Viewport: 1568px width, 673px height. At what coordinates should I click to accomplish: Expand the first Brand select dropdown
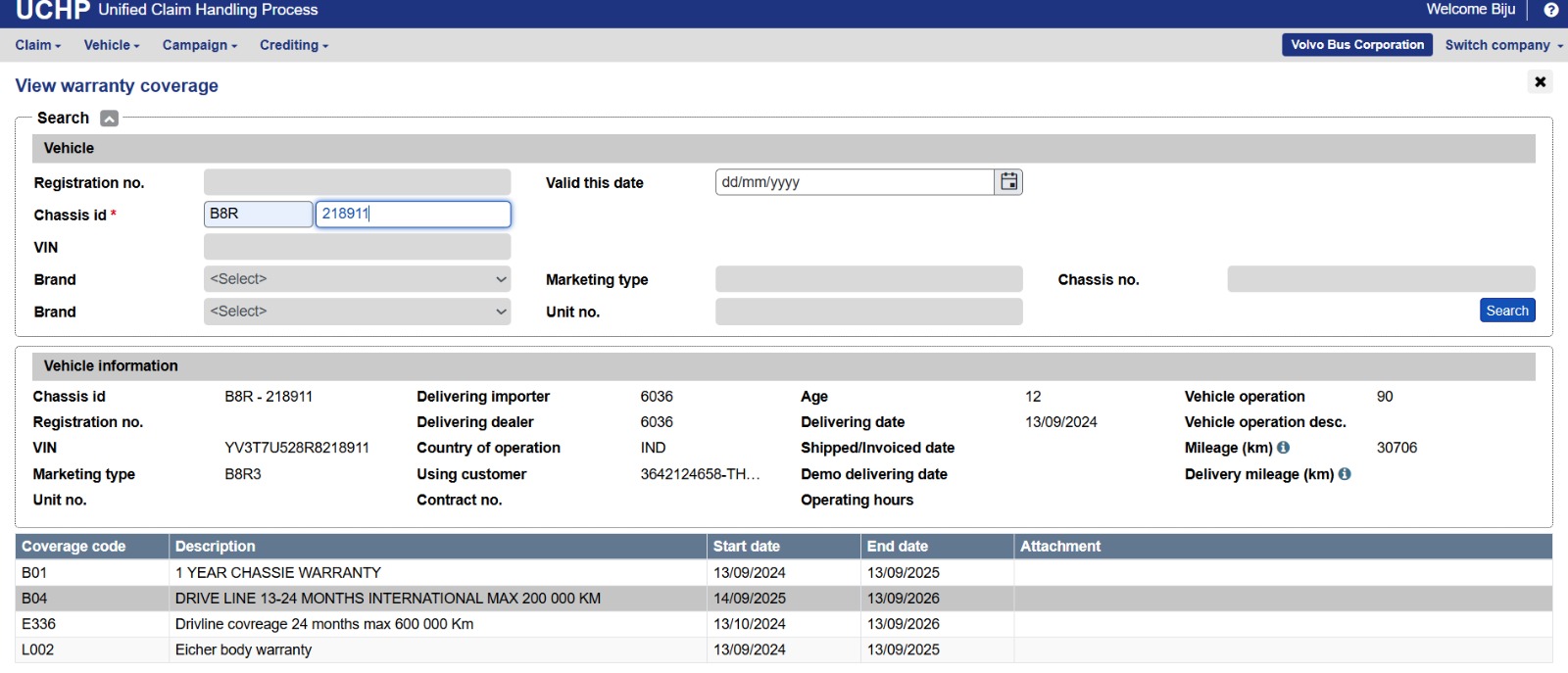(357, 279)
